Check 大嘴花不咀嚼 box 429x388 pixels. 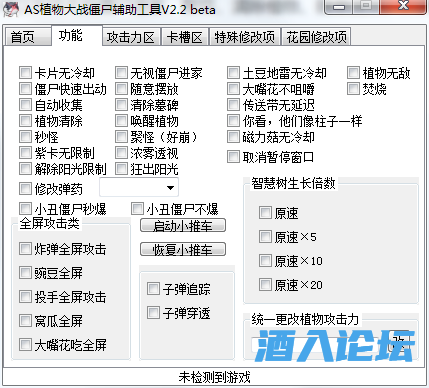[x=233, y=89]
